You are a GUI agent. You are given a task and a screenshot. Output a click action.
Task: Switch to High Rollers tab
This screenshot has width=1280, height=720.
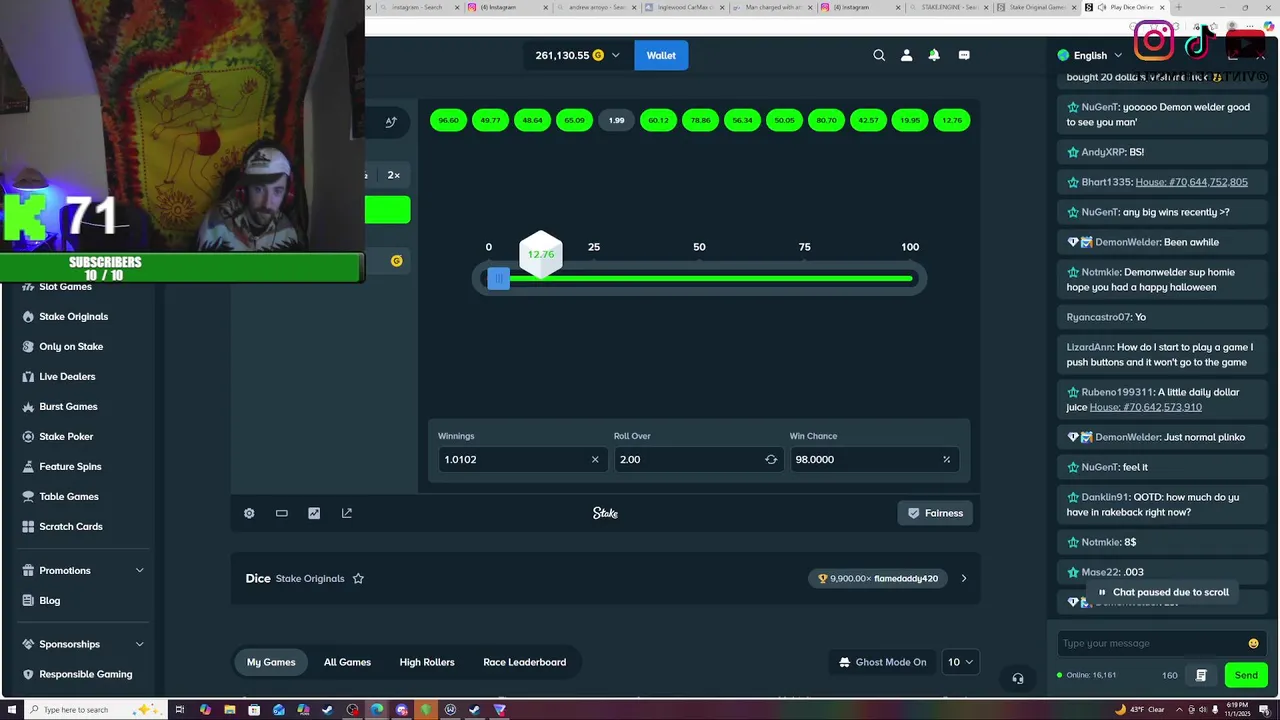click(x=427, y=662)
